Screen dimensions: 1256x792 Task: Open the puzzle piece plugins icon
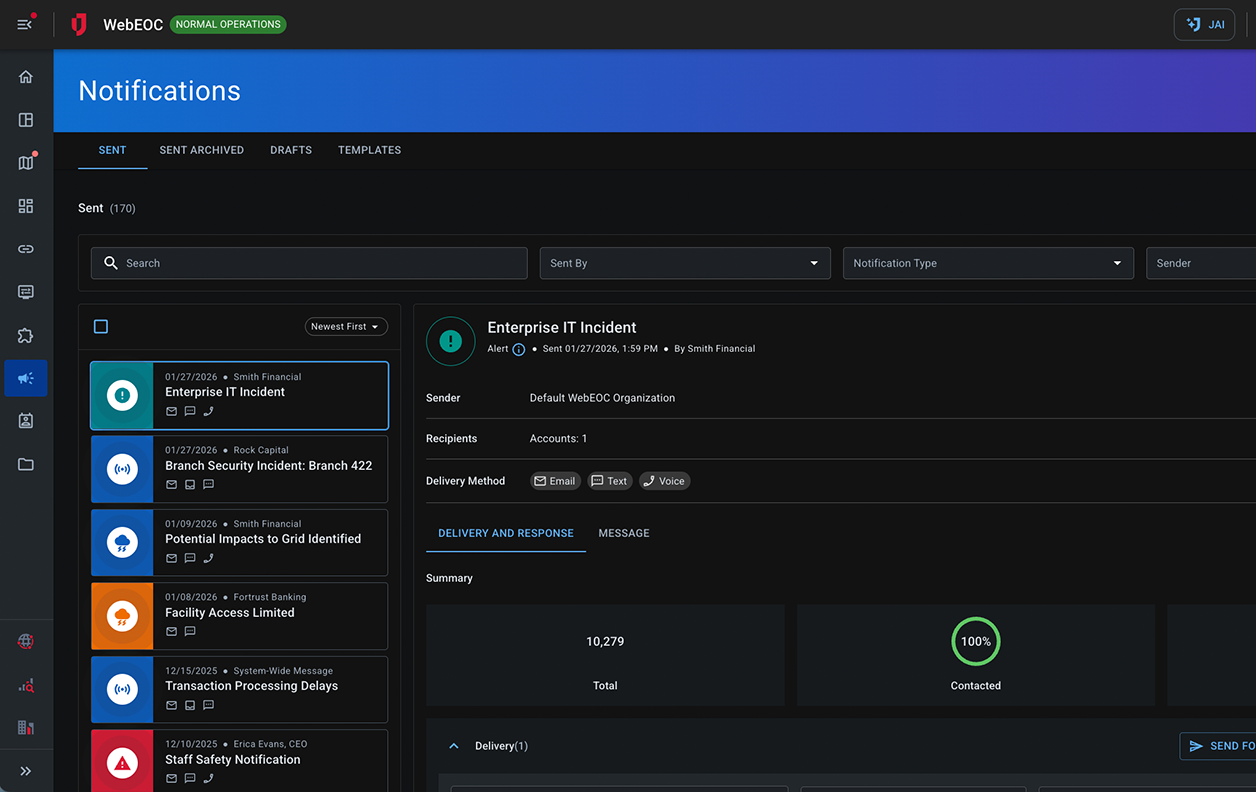click(x=26, y=335)
